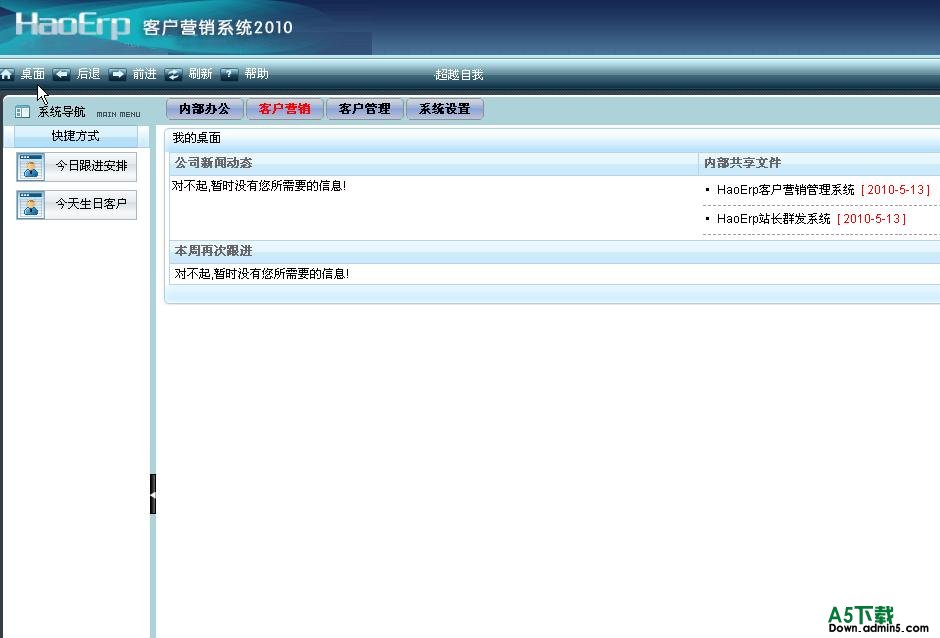Collapse the sidebar with the black arrow handle
Viewport: 940px width, 638px height.
[x=153, y=494]
